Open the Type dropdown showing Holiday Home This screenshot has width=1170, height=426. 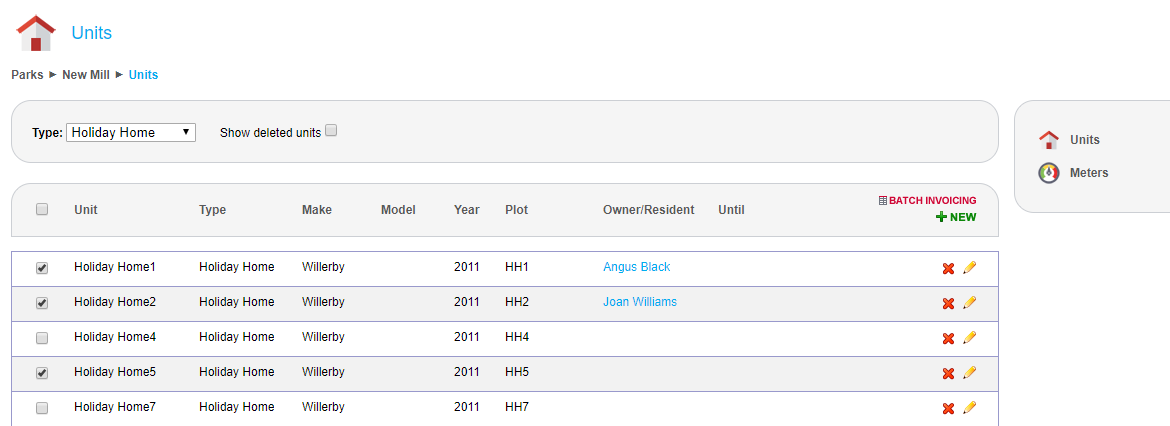tap(131, 132)
